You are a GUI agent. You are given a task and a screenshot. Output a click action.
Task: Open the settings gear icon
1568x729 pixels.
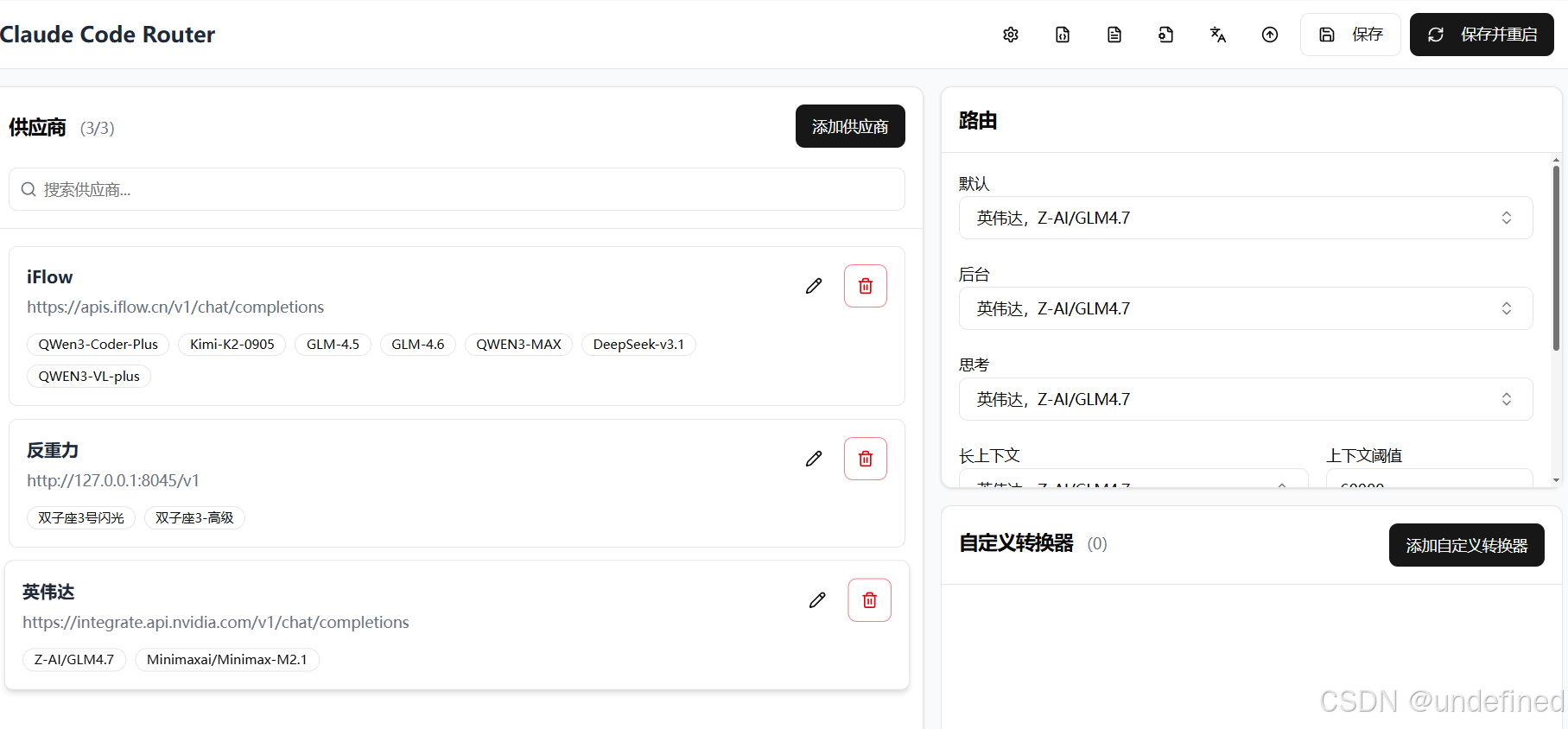1011,35
